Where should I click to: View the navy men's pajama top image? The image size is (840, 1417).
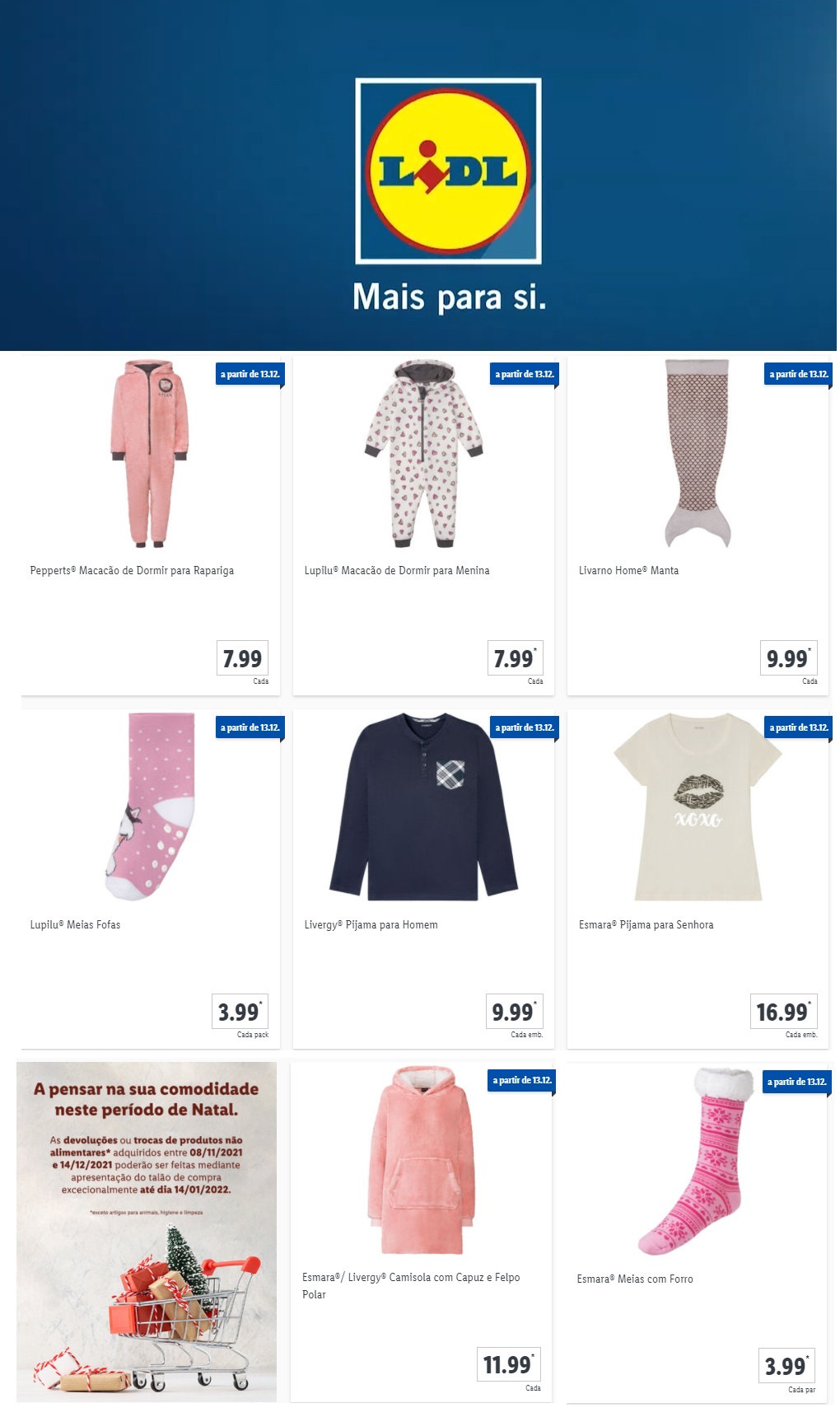point(424,807)
